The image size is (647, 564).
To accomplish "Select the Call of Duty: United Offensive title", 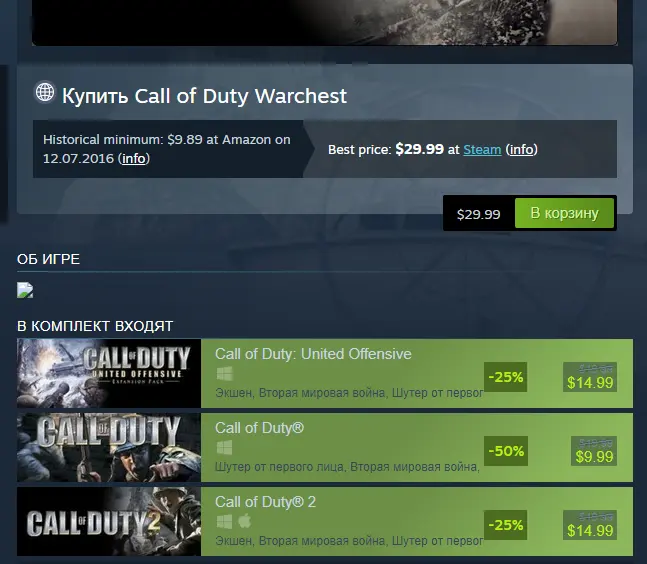I will coord(313,354).
